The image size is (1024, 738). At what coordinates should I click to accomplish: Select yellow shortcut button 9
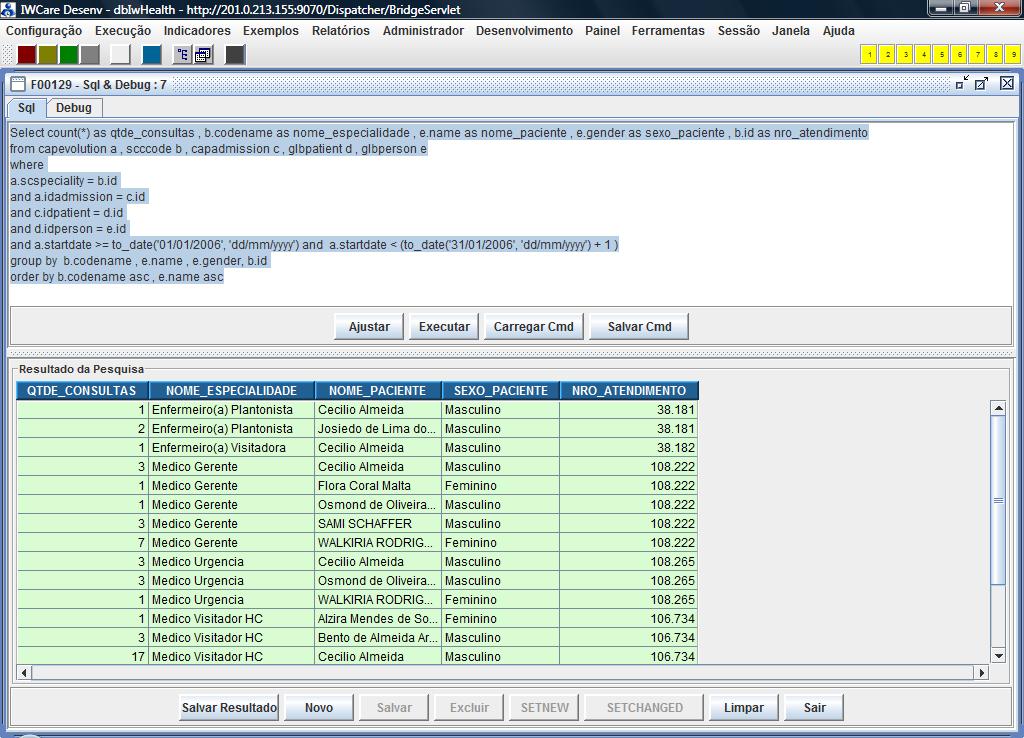(x=1014, y=55)
